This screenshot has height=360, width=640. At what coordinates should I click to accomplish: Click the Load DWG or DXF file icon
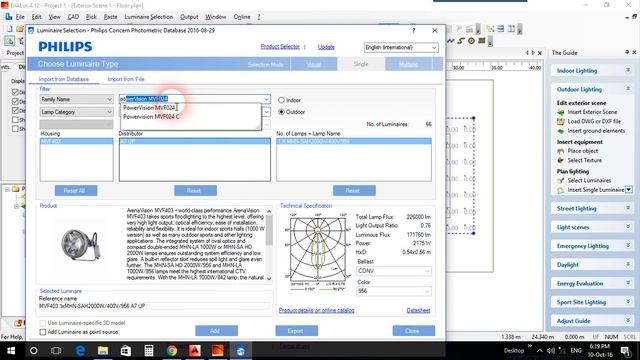[561, 122]
